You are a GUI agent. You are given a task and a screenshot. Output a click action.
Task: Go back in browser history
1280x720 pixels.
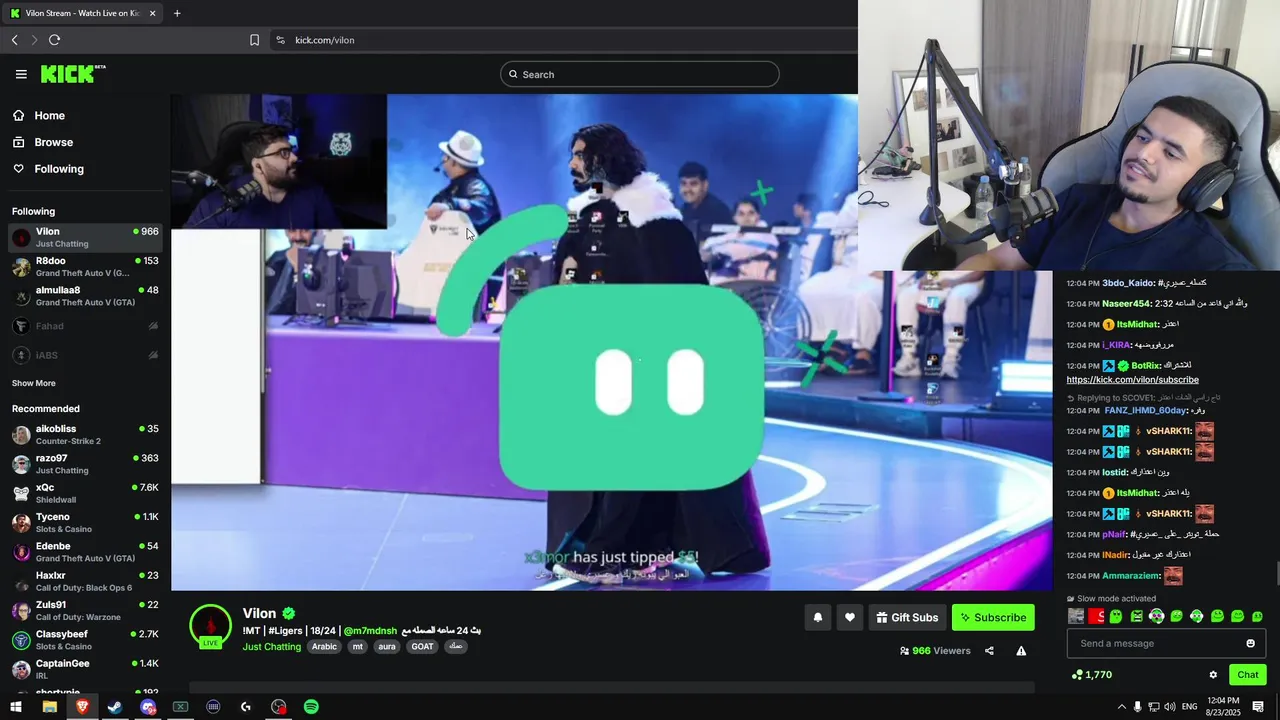(14, 40)
